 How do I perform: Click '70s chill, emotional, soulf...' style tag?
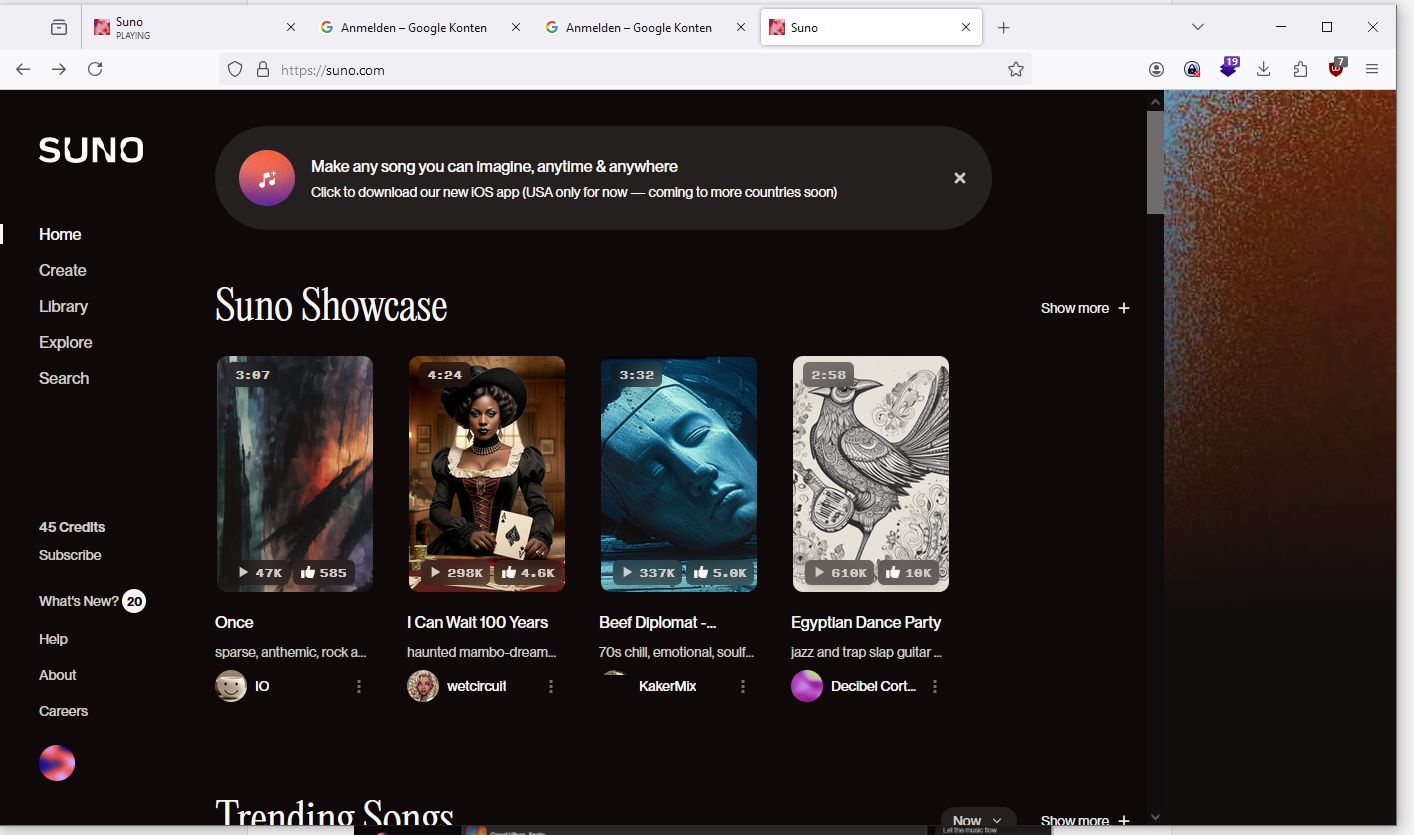tap(676, 652)
